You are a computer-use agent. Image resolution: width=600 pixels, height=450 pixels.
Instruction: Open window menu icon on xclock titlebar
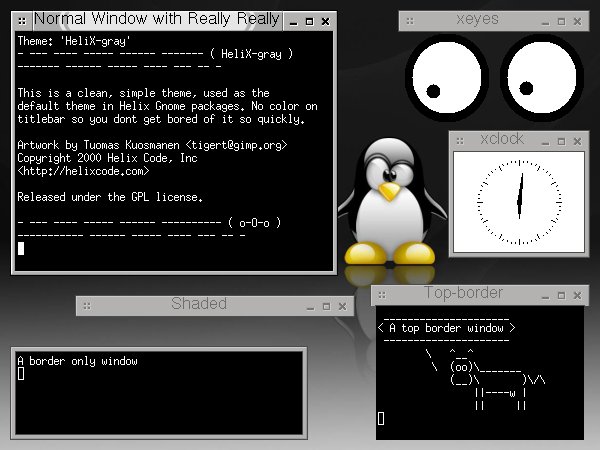tap(460, 142)
